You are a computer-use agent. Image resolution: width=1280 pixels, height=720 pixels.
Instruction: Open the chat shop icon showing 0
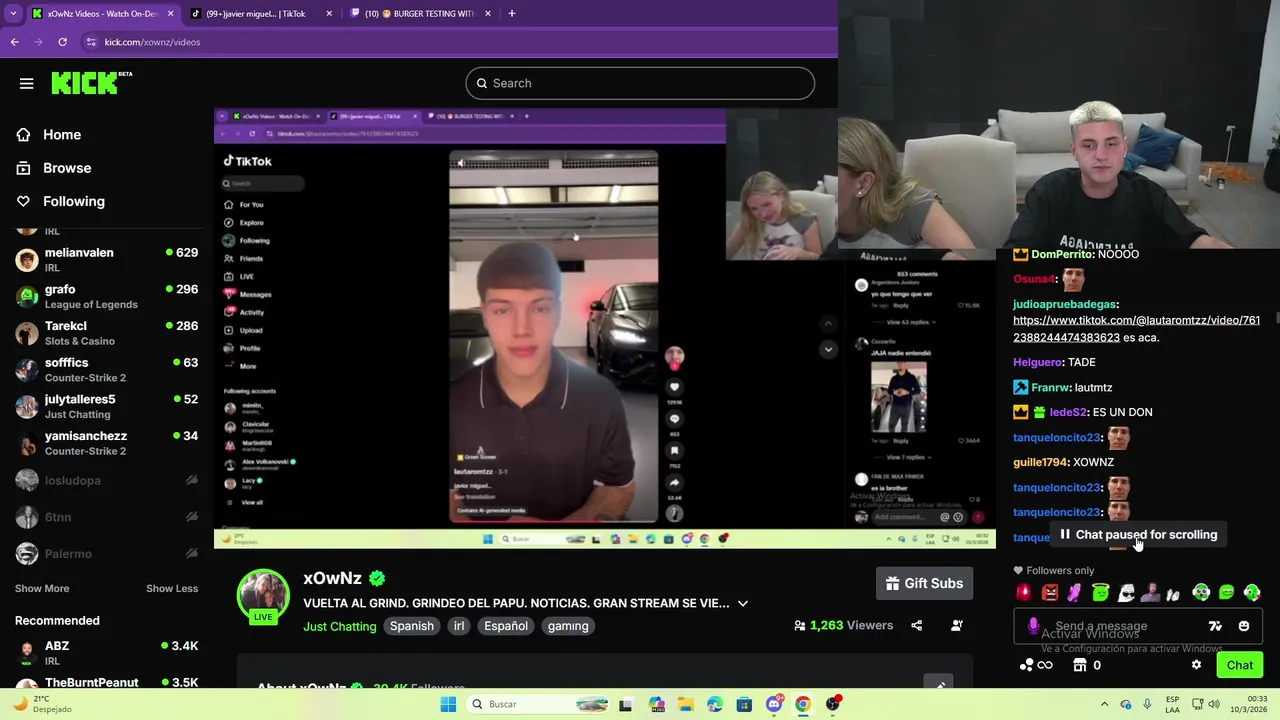pos(1086,665)
